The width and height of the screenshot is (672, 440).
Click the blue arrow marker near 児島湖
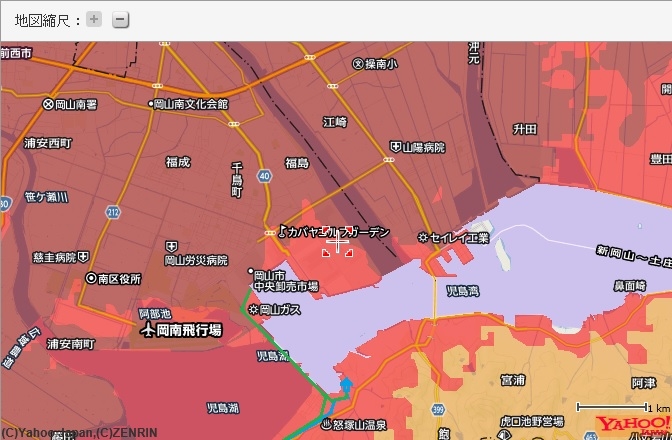[346, 384]
